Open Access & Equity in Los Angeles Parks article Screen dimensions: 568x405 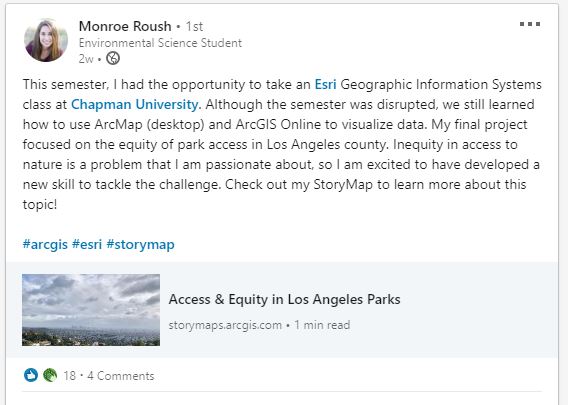(x=284, y=300)
